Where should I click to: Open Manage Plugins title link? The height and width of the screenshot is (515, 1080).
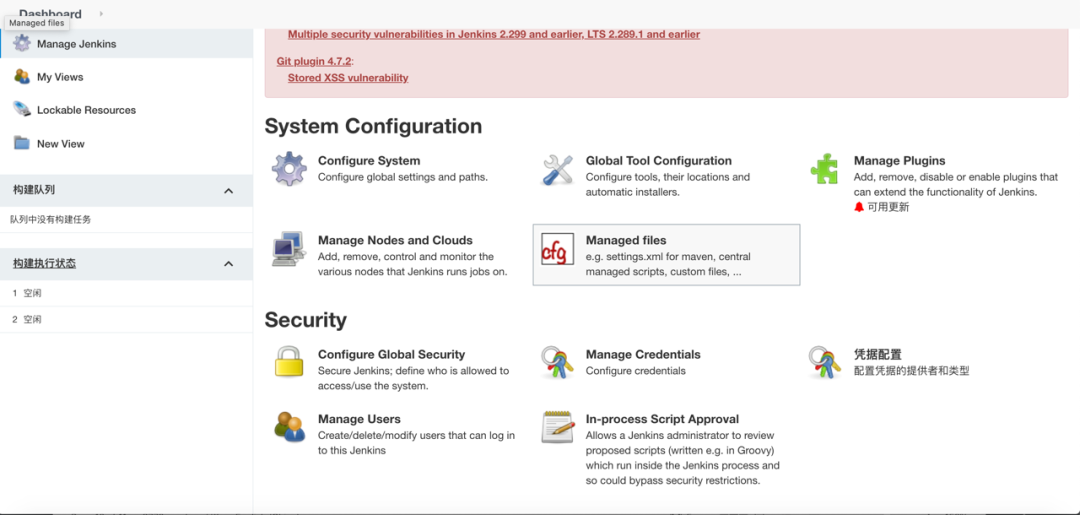(x=900, y=160)
